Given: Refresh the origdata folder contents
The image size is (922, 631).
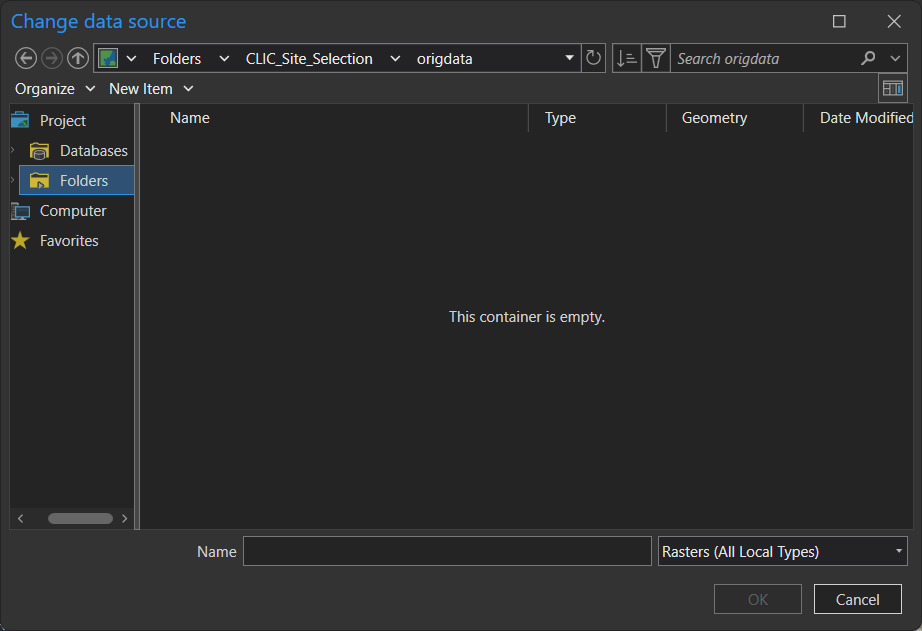Looking at the screenshot, I should point(593,57).
